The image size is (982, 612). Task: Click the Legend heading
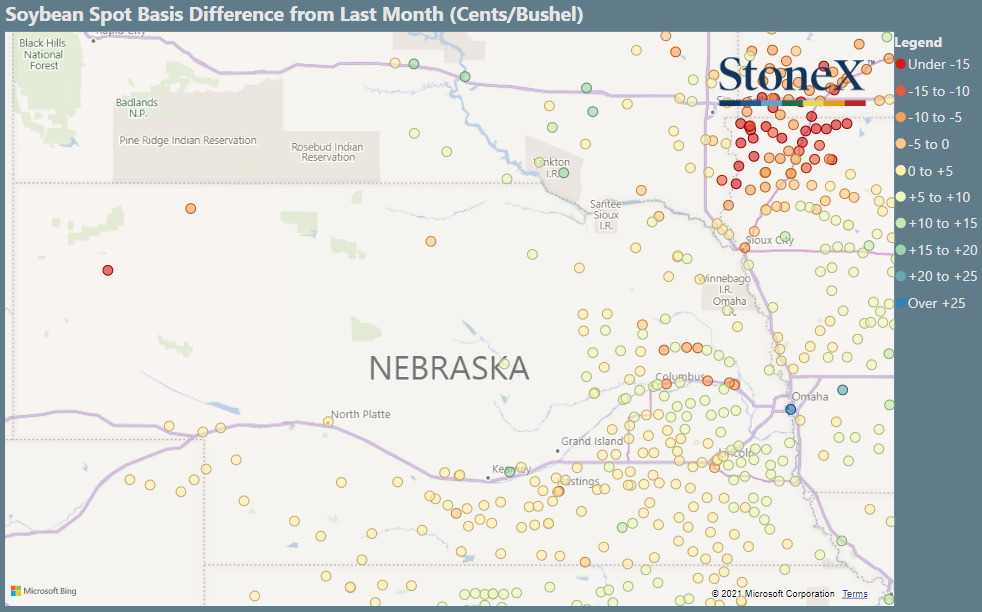[x=918, y=42]
